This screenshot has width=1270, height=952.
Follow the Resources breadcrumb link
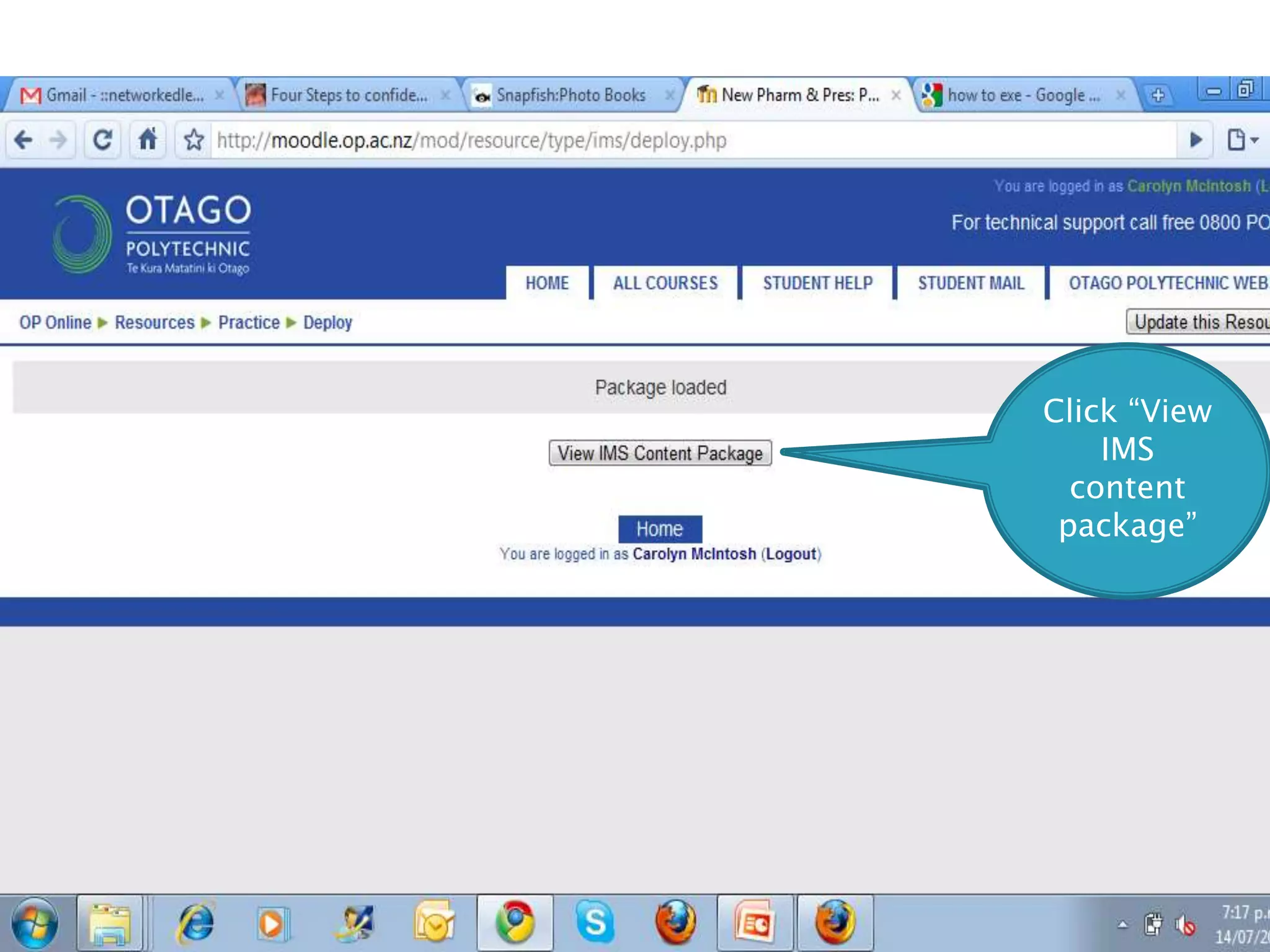point(154,322)
